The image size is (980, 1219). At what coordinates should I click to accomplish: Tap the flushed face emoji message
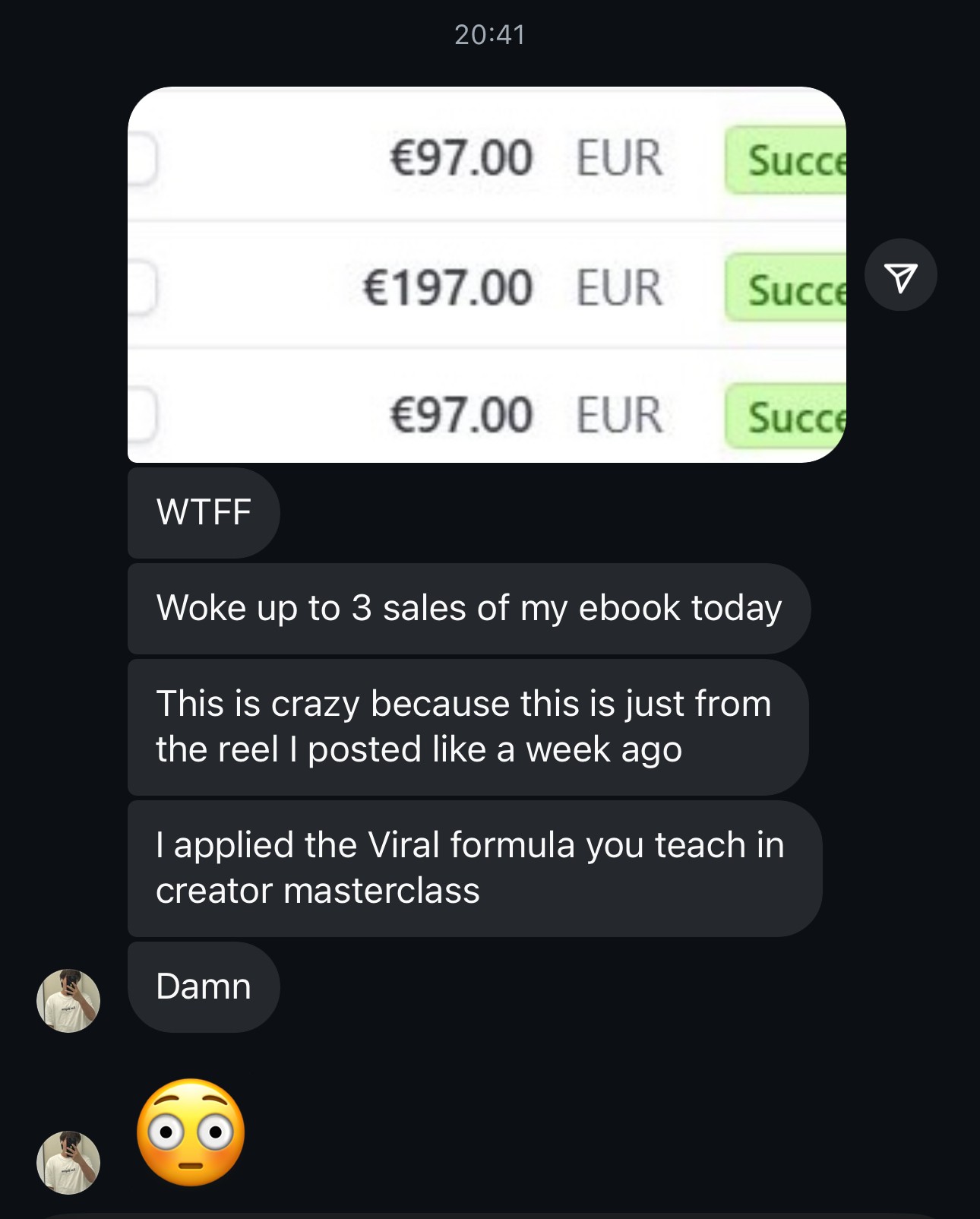(191, 1132)
